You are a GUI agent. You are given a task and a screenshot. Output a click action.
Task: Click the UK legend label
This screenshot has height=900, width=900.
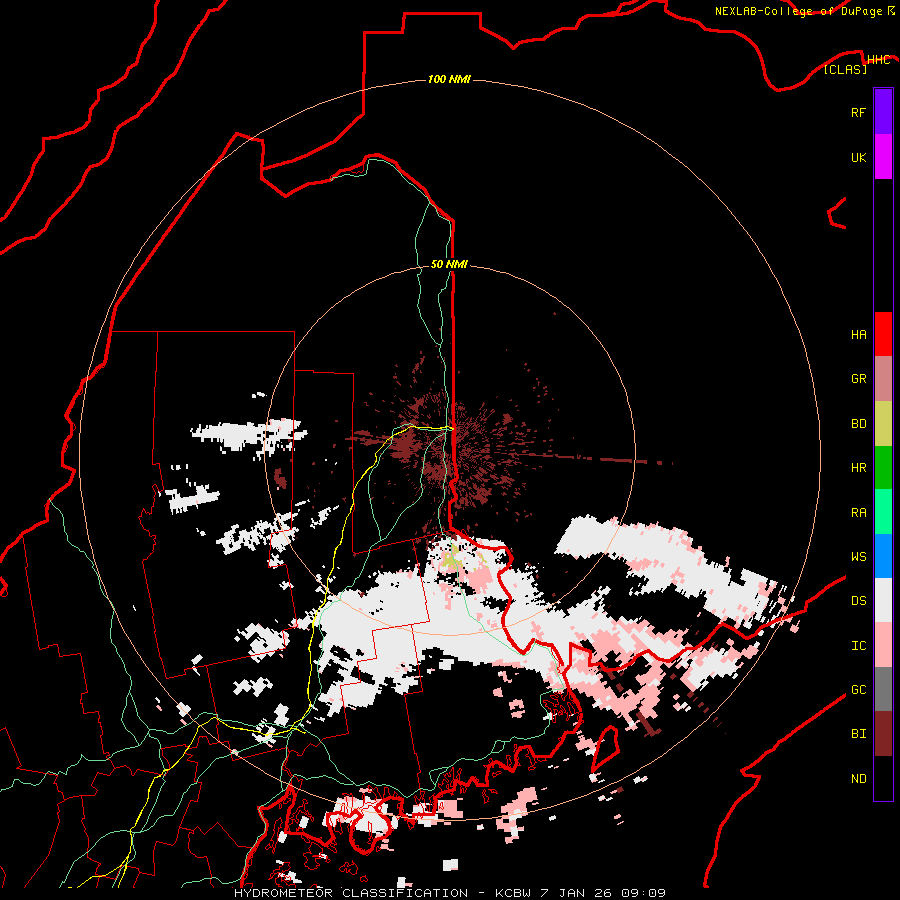click(x=858, y=158)
